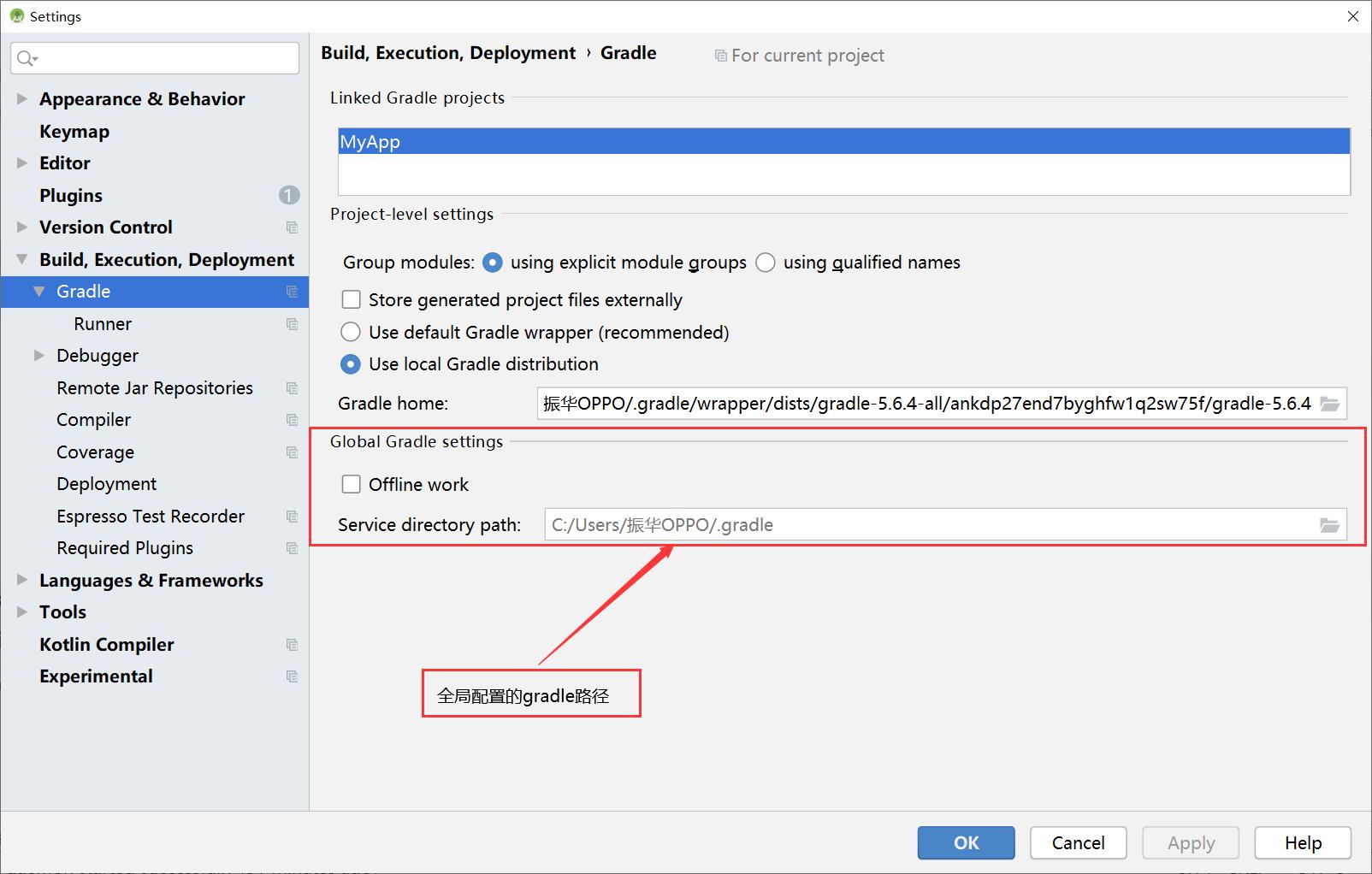This screenshot has width=1372, height=874.
Task: Click Build, Execution, Deployment breadcrumb
Action: pos(448,53)
